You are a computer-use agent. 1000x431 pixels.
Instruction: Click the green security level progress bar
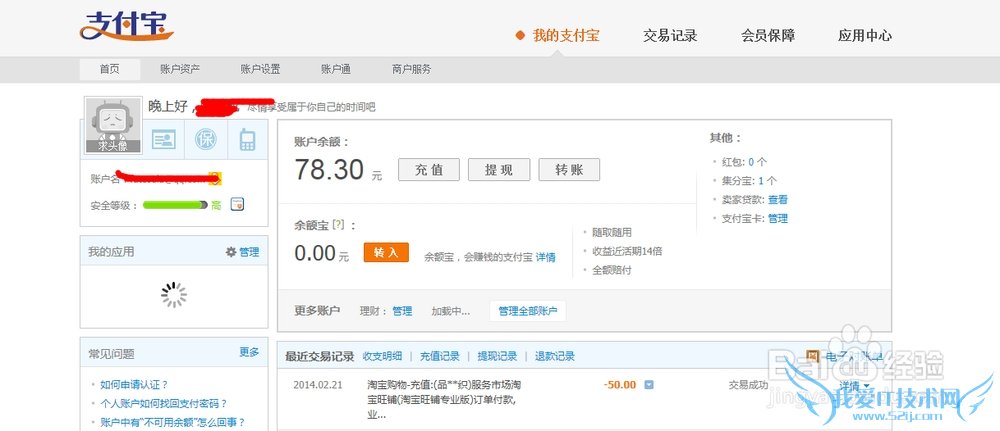coord(175,205)
